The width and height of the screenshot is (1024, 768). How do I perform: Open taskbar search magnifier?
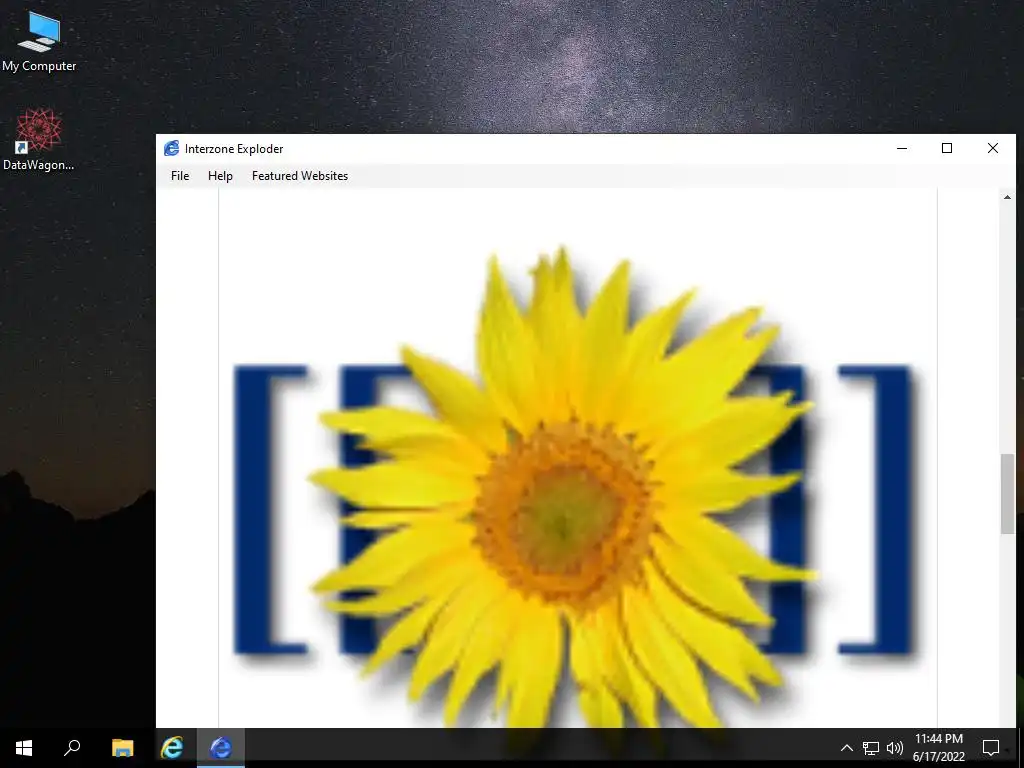72,748
